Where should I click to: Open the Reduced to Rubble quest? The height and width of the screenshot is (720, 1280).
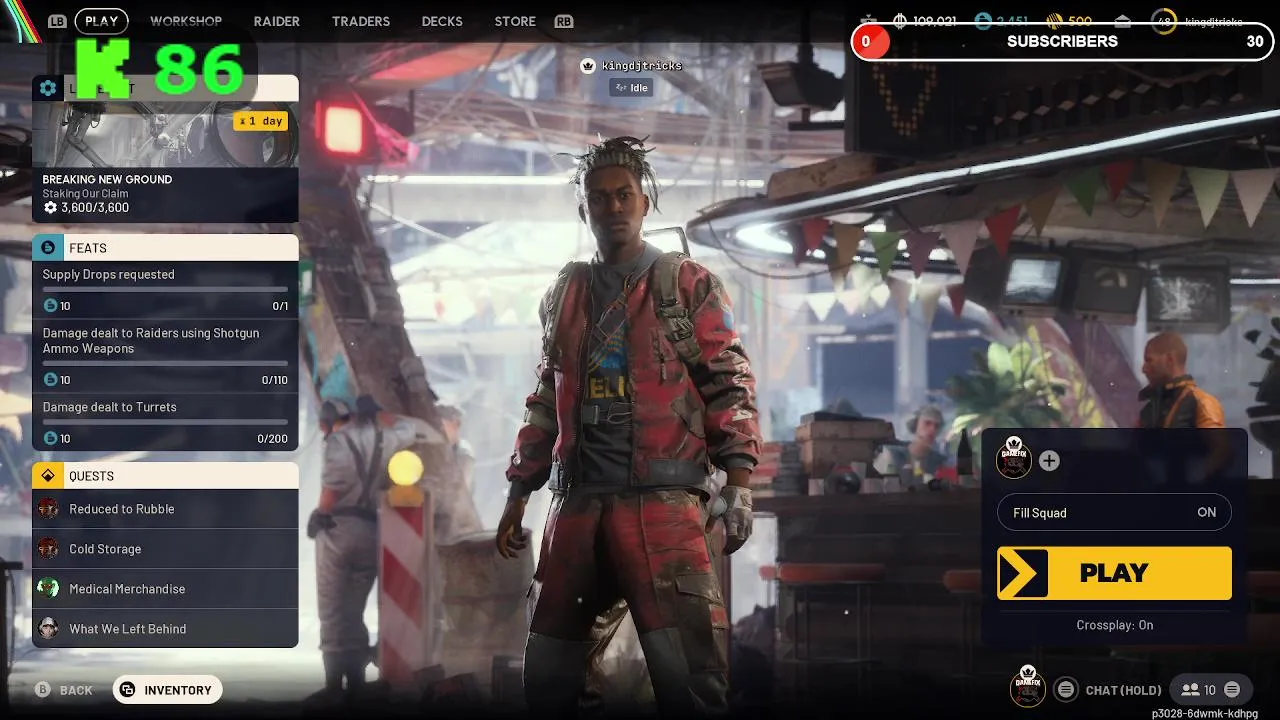(x=165, y=509)
